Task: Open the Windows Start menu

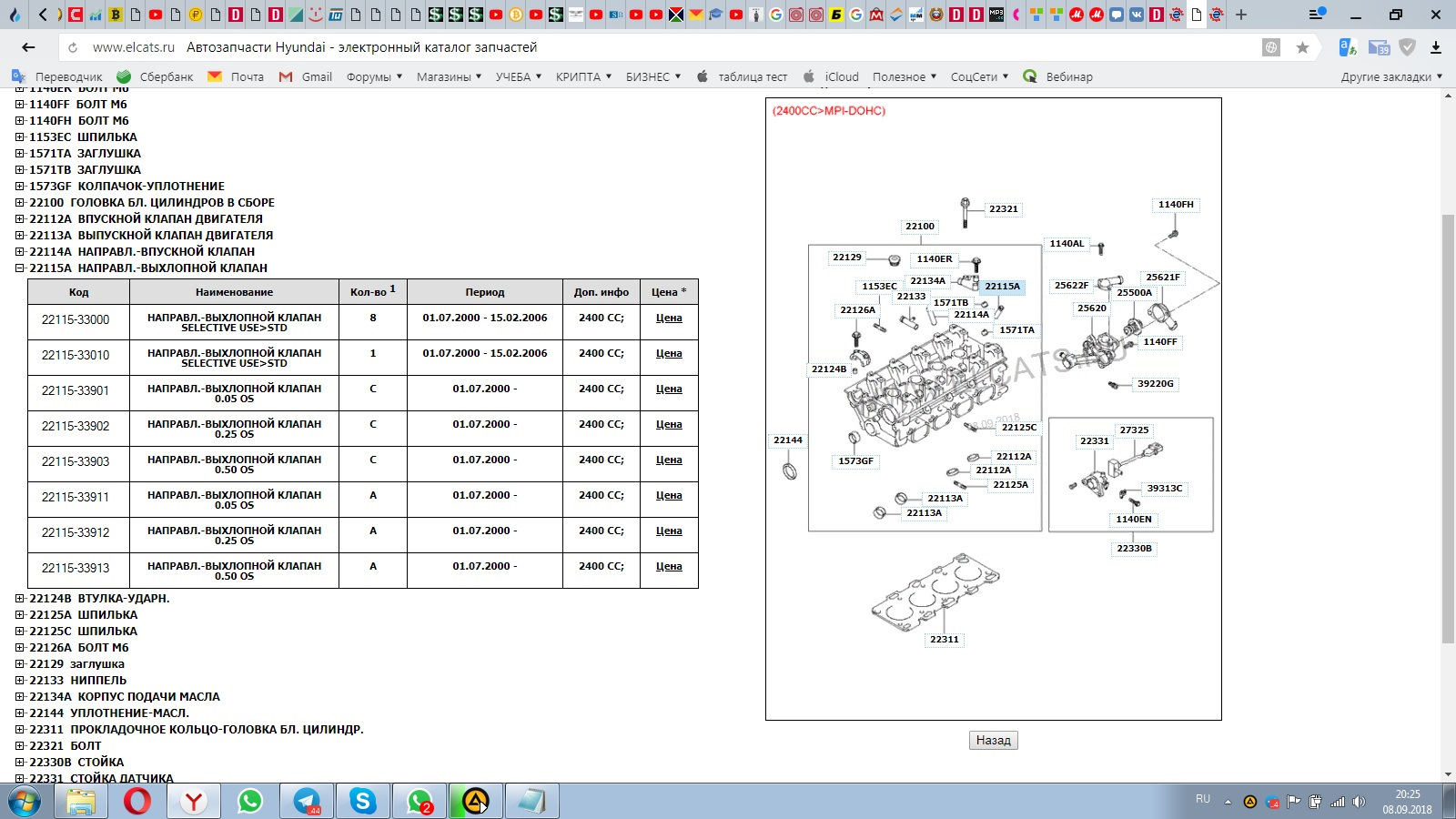Action: (25, 802)
